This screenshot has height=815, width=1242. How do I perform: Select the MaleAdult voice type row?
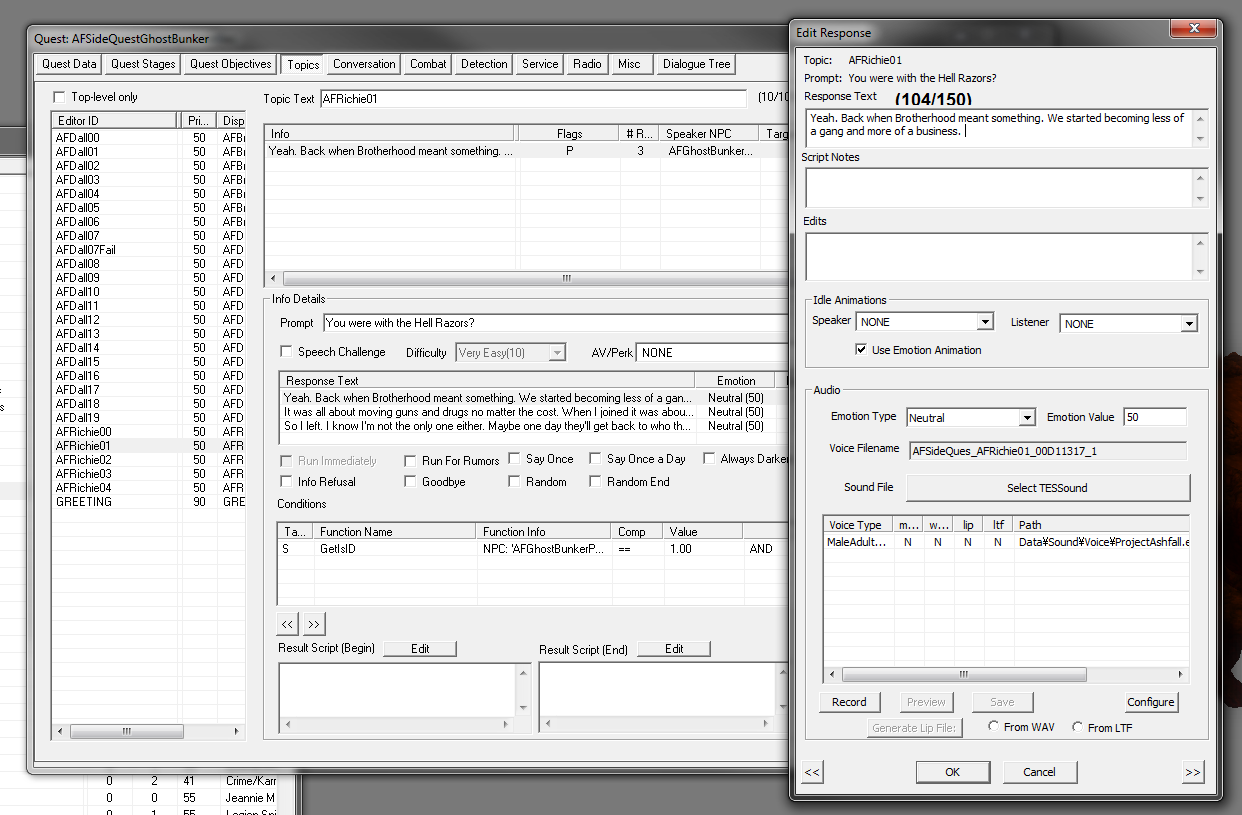[x=1006, y=542]
